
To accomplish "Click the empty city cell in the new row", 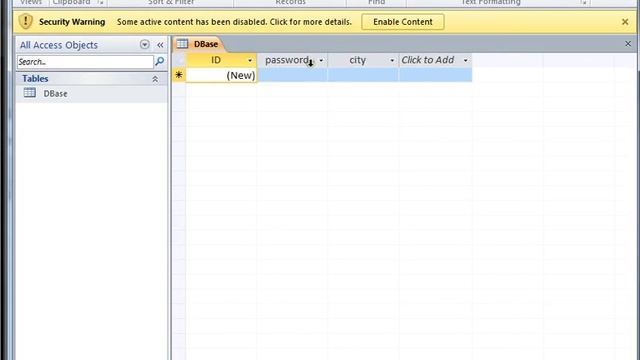I will pyautogui.click(x=363, y=75).
